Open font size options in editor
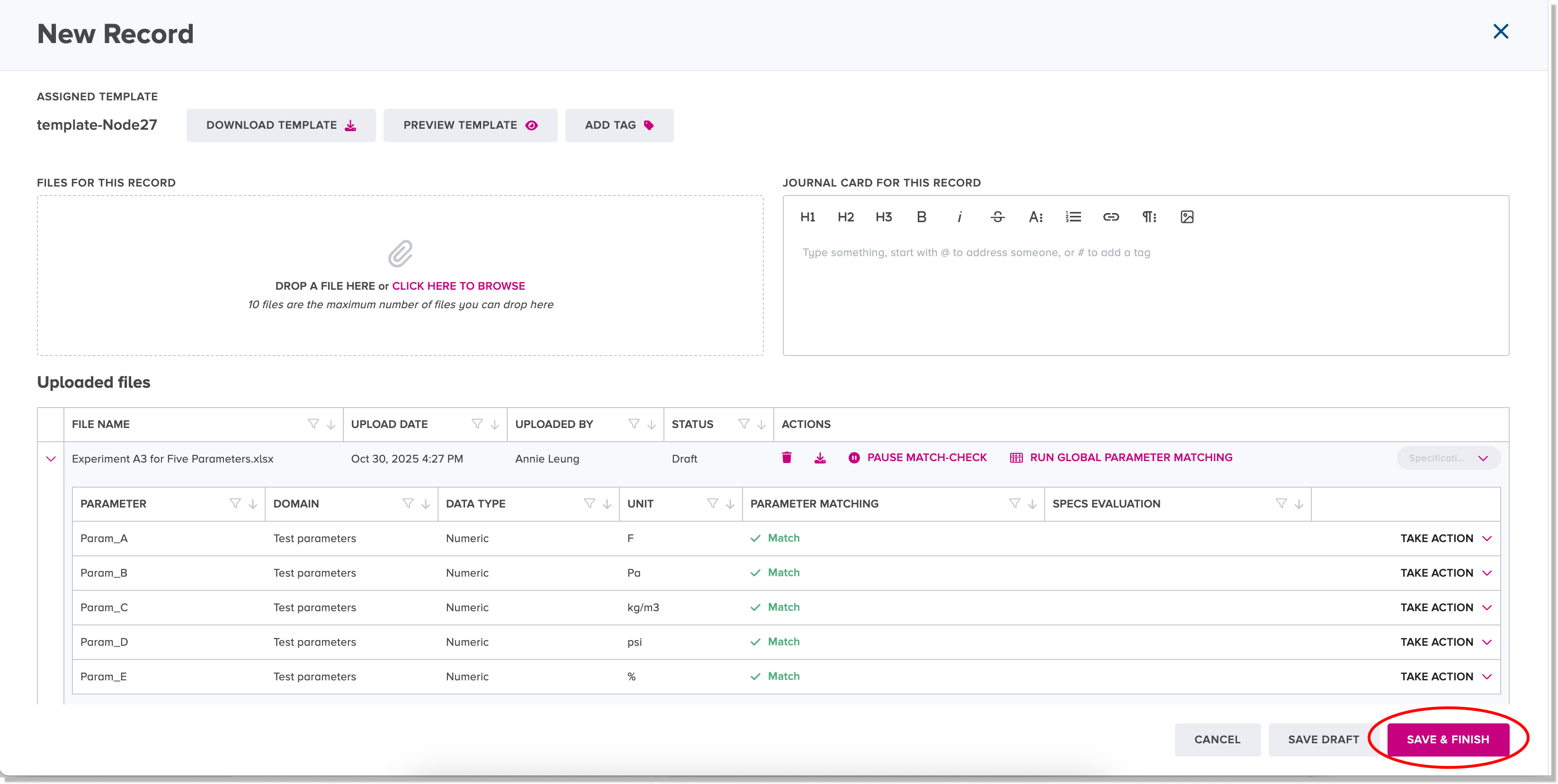 click(x=1036, y=216)
